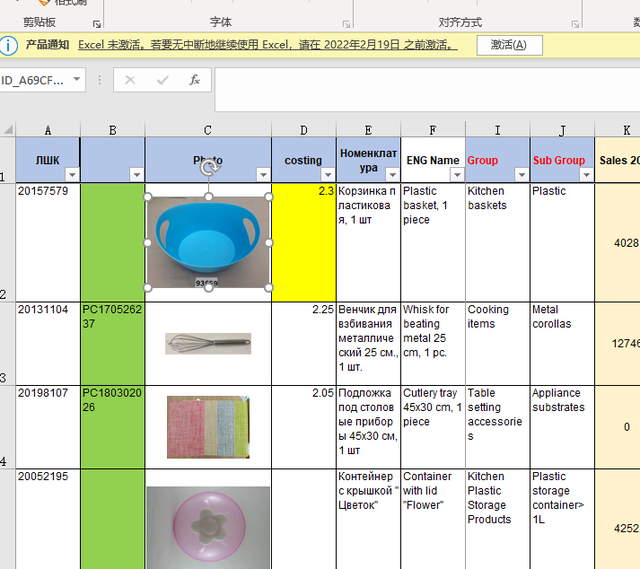Click cell 'Kitchen baskets'
Image resolution: width=640 pixels, height=569 pixels.
pyautogui.click(x=498, y=242)
